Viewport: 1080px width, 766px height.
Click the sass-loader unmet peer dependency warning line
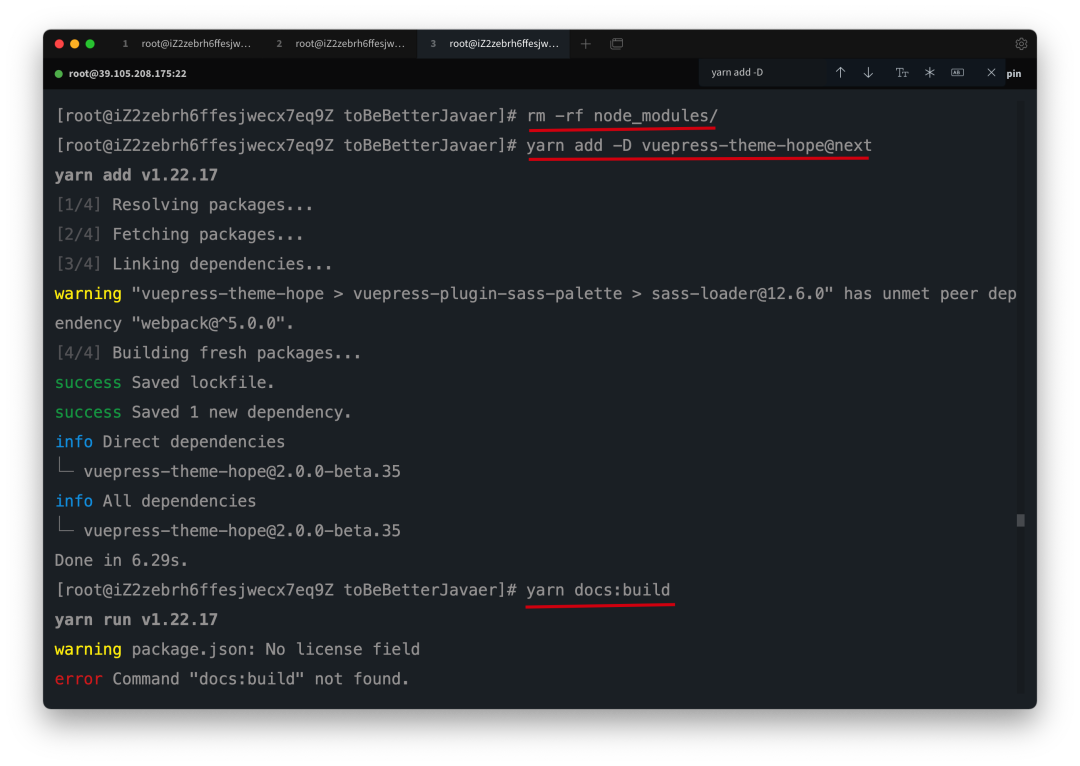click(536, 293)
